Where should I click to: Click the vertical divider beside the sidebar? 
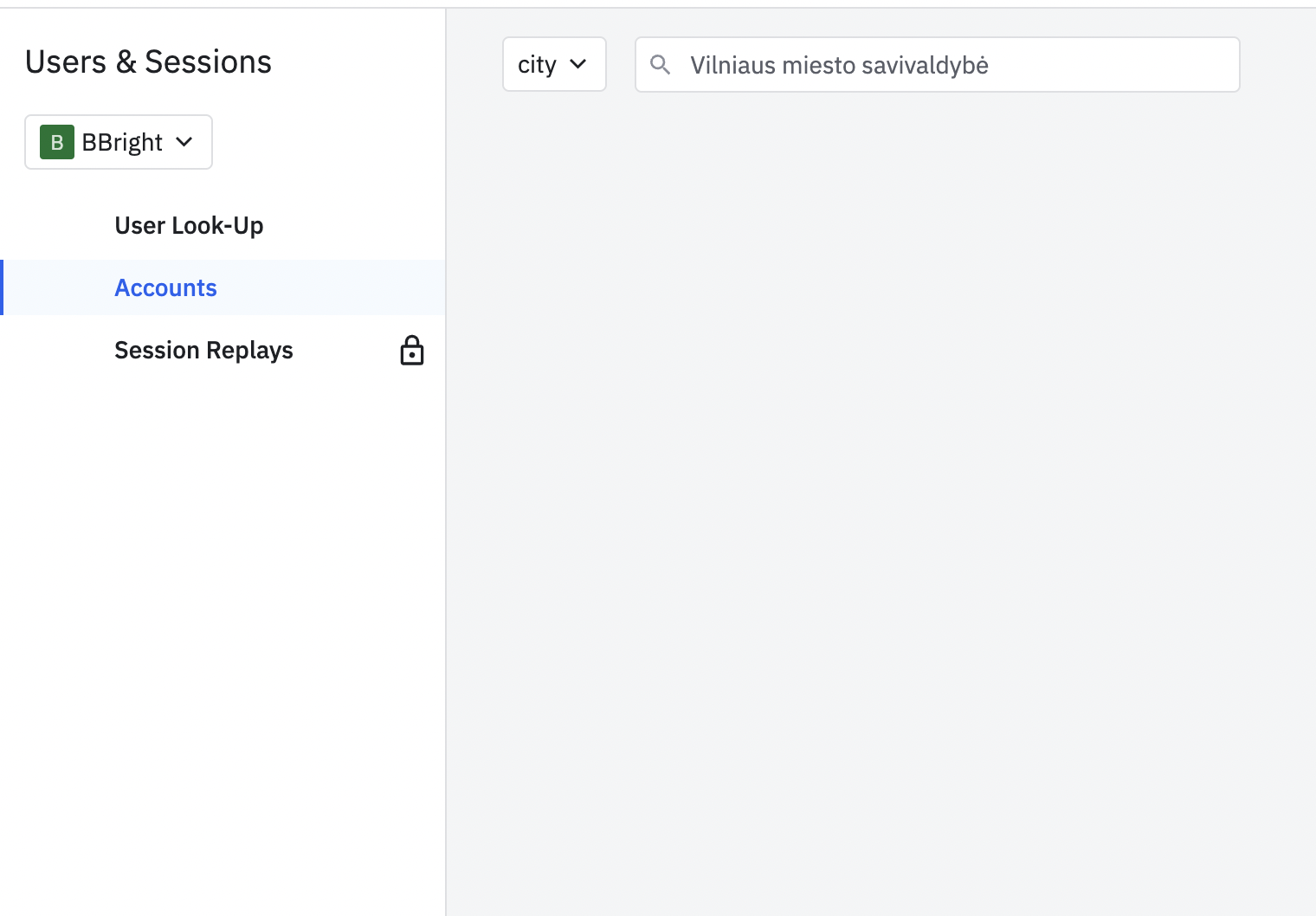446,519
